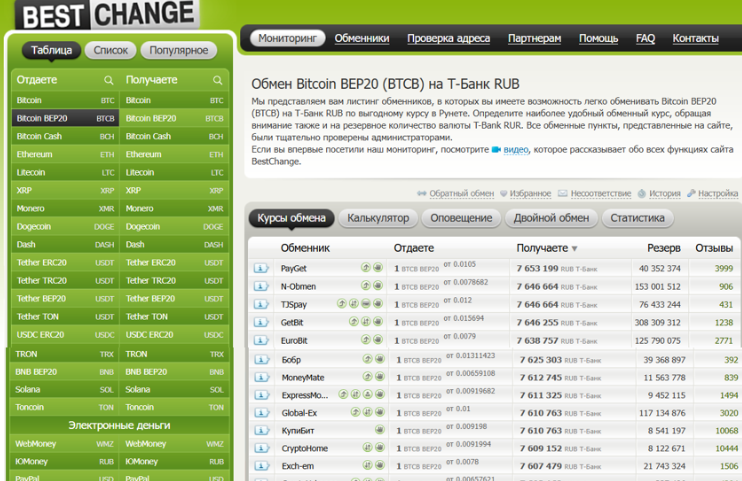742x481 pixels.
Task: Click the Отзывы column header
Action: (714, 248)
